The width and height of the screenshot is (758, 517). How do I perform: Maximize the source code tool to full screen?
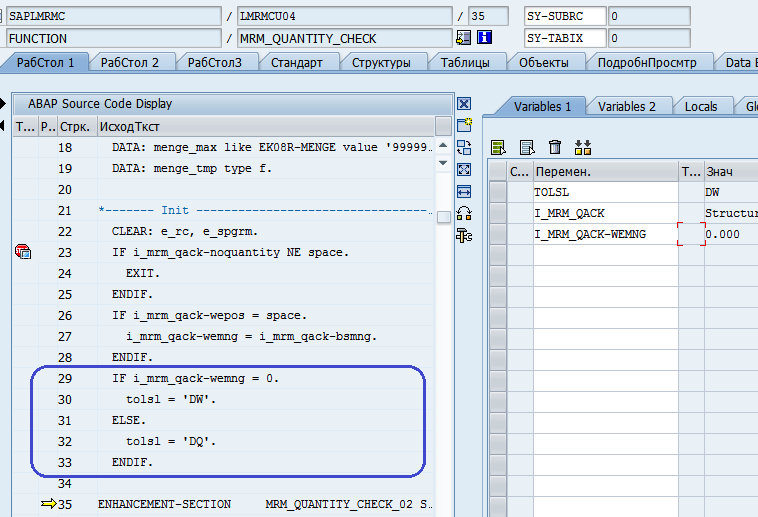click(464, 169)
